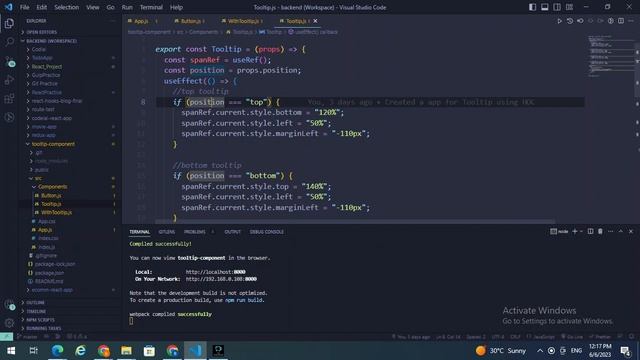Open Explorer panel ellipsis menu
640x360 pixels.
113,21
